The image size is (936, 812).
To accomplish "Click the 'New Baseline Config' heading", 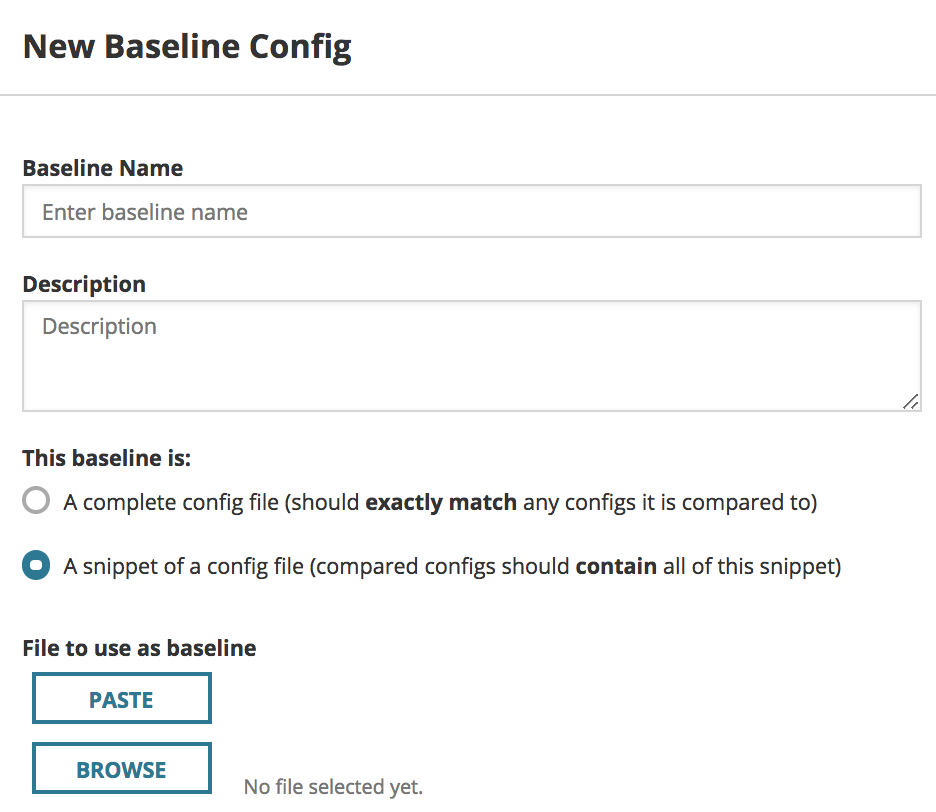I will coord(187,46).
